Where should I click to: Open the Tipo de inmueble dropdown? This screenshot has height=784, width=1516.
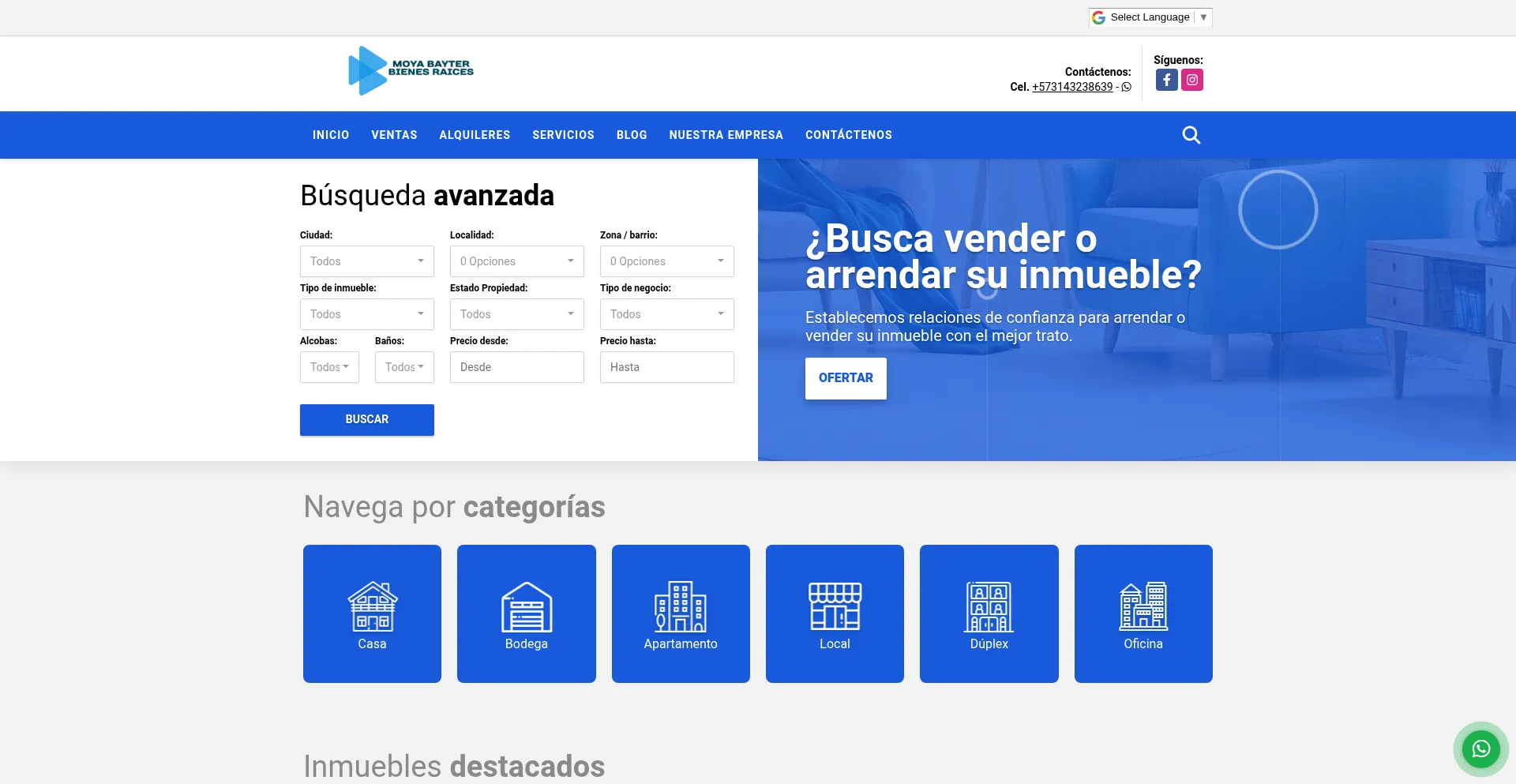(x=366, y=314)
